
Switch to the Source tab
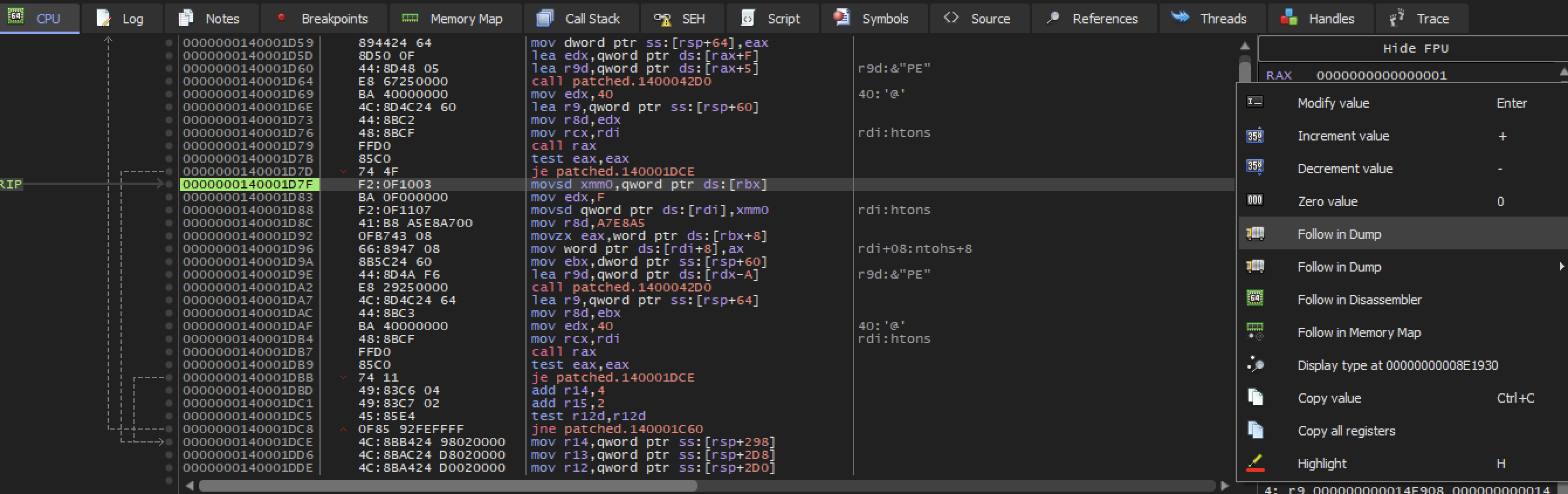[x=979, y=18]
